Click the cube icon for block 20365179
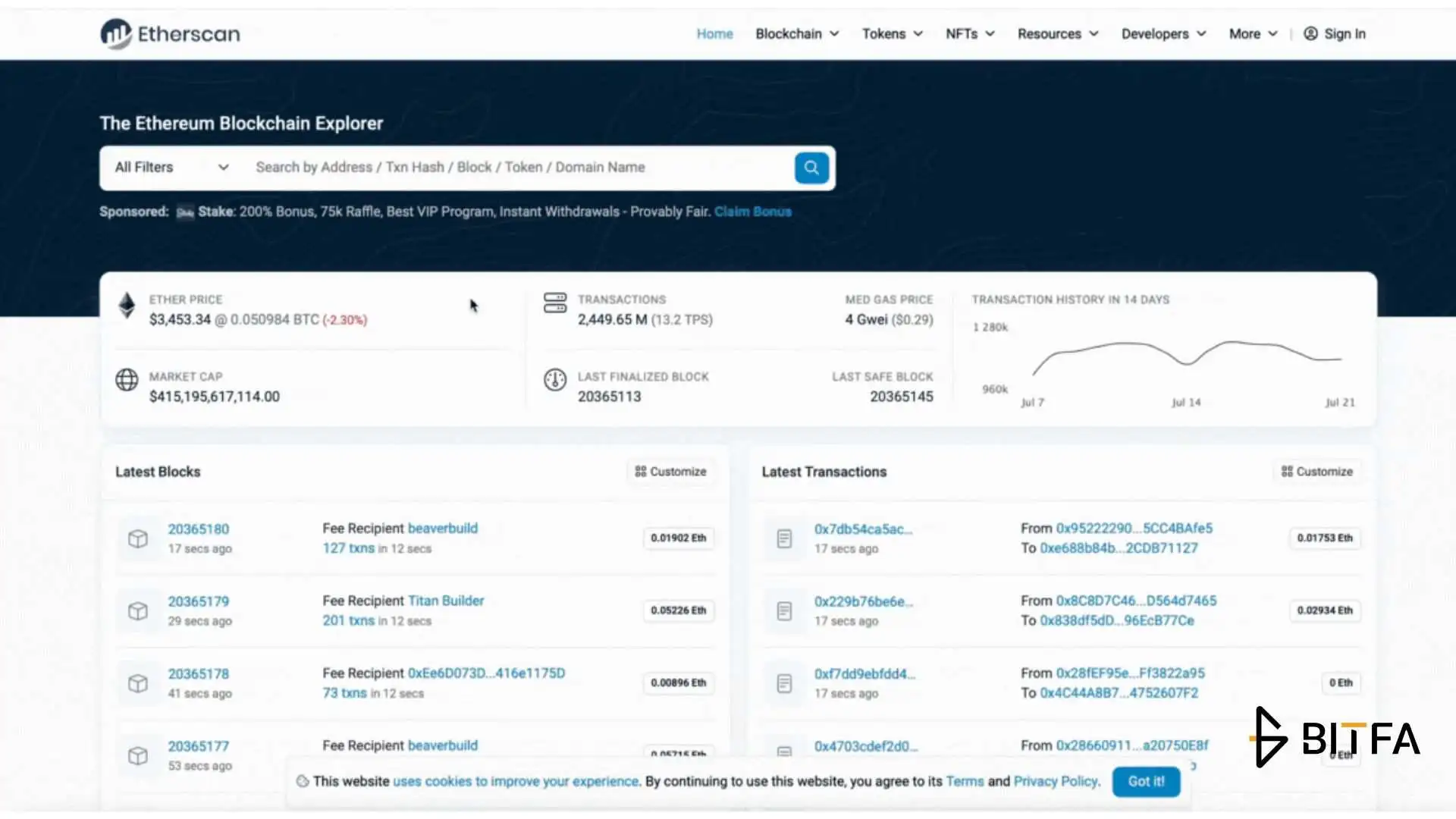The image size is (1456, 819). (137, 610)
